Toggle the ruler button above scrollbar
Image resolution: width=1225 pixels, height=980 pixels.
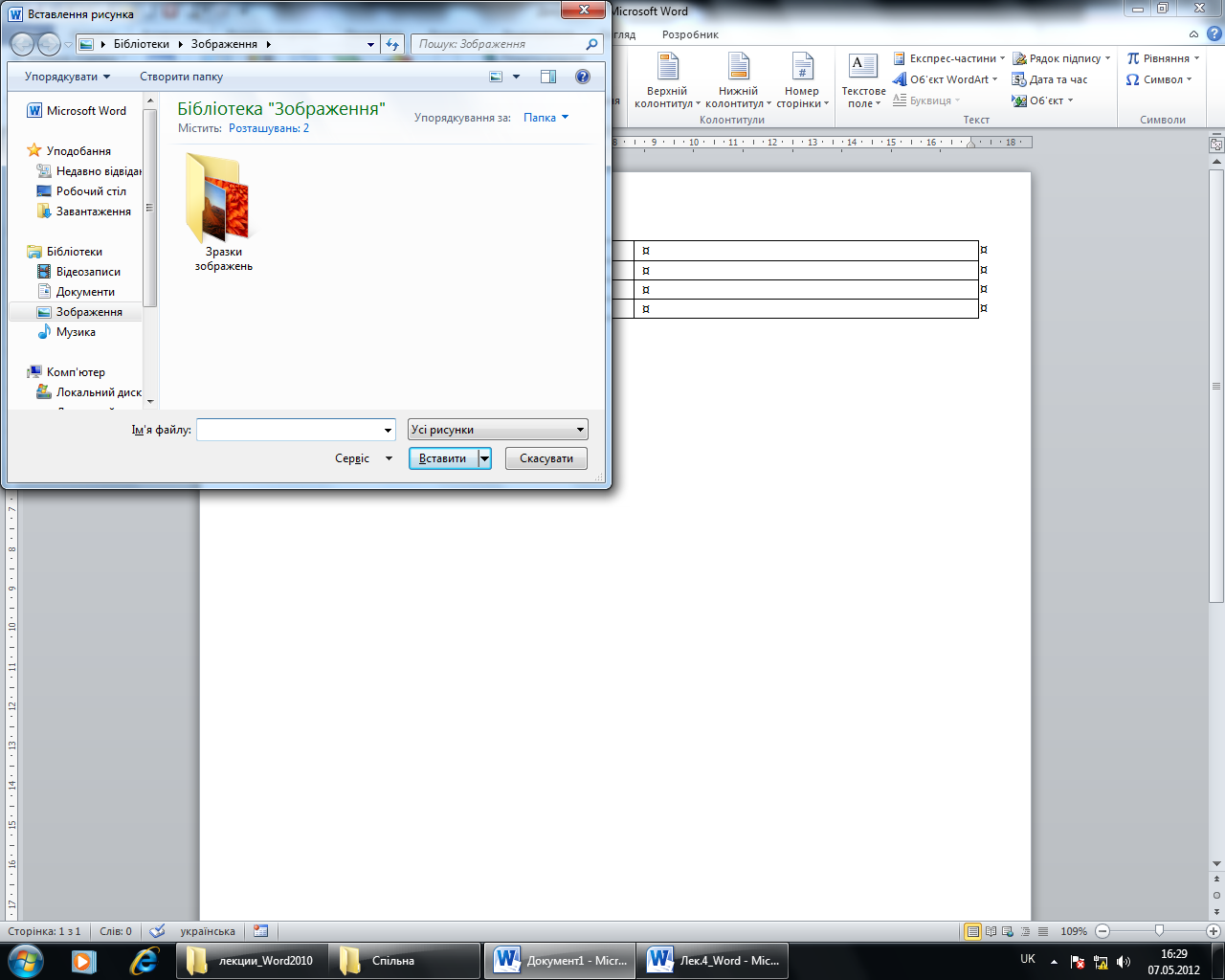point(1216,145)
